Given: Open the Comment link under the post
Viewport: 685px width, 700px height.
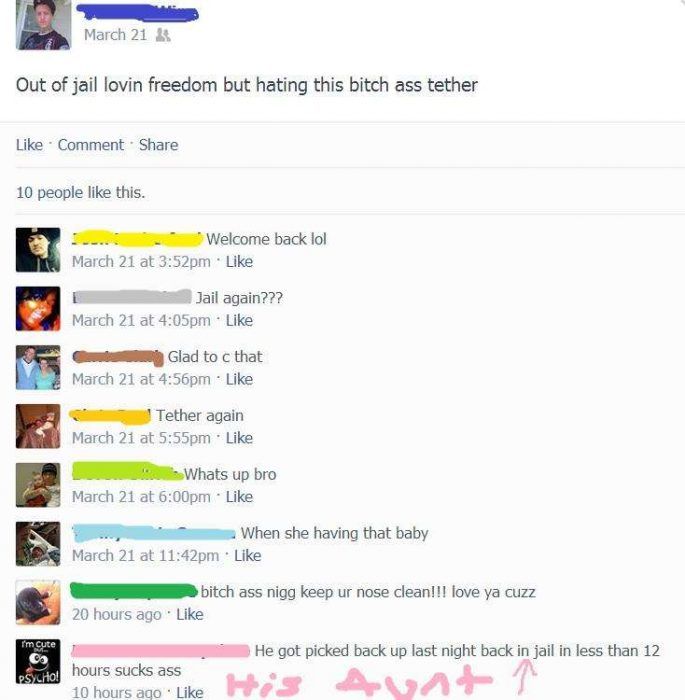Looking at the screenshot, I should pyautogui.click(x=91, y=145).
